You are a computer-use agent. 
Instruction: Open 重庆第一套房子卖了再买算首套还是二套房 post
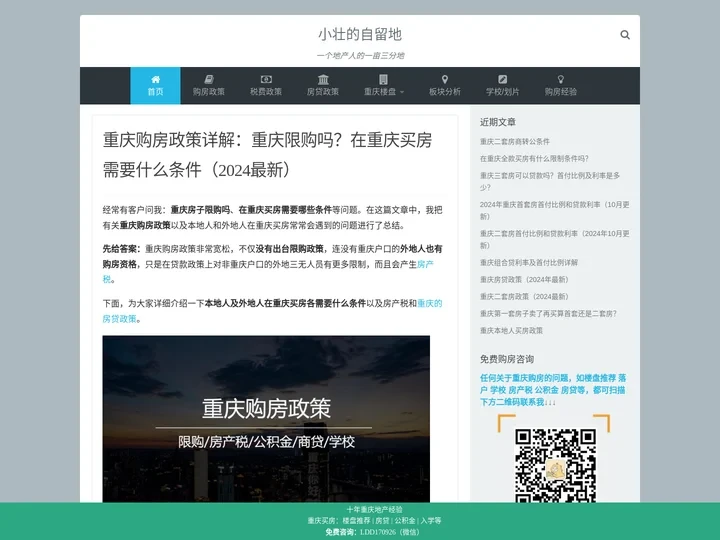(x=548, y=314)
